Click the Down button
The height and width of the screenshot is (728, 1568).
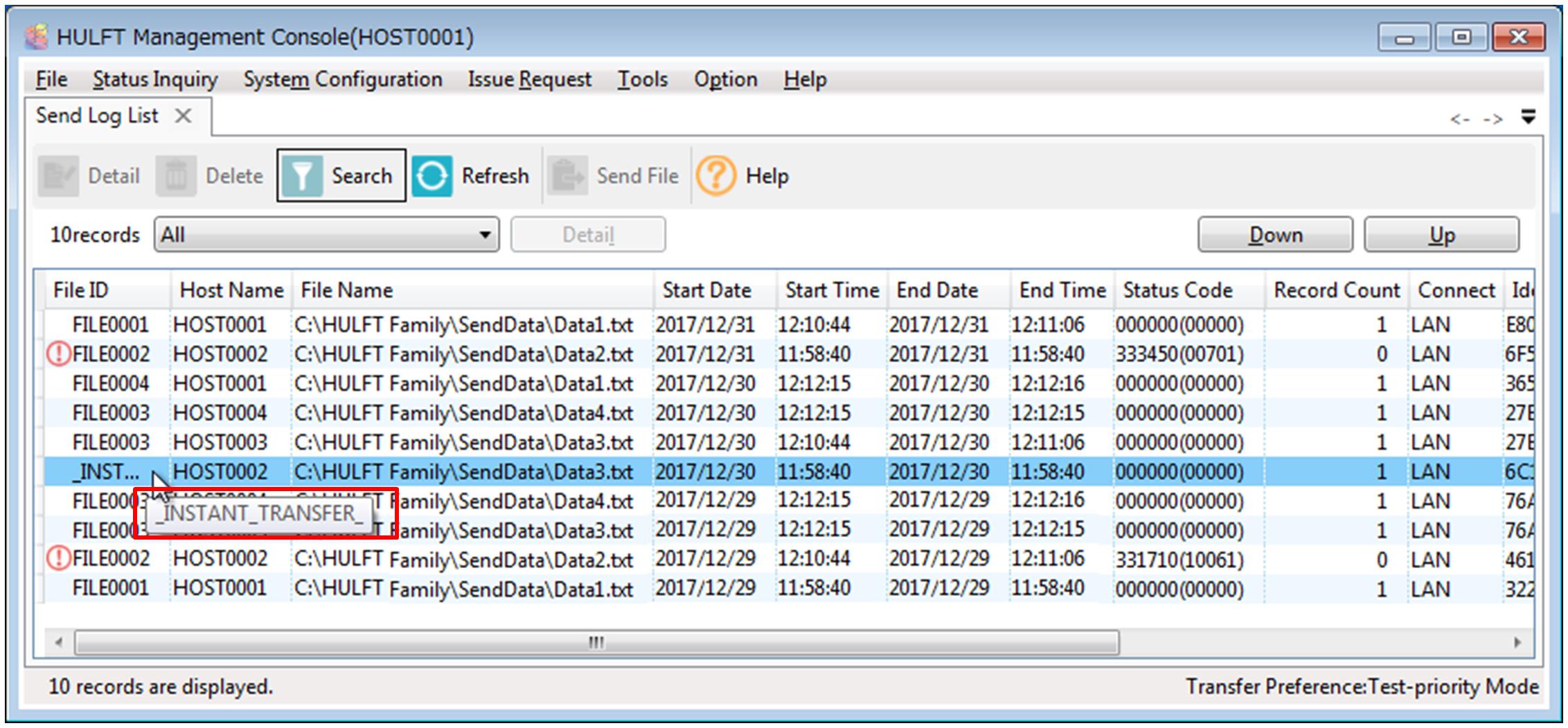1276,235
